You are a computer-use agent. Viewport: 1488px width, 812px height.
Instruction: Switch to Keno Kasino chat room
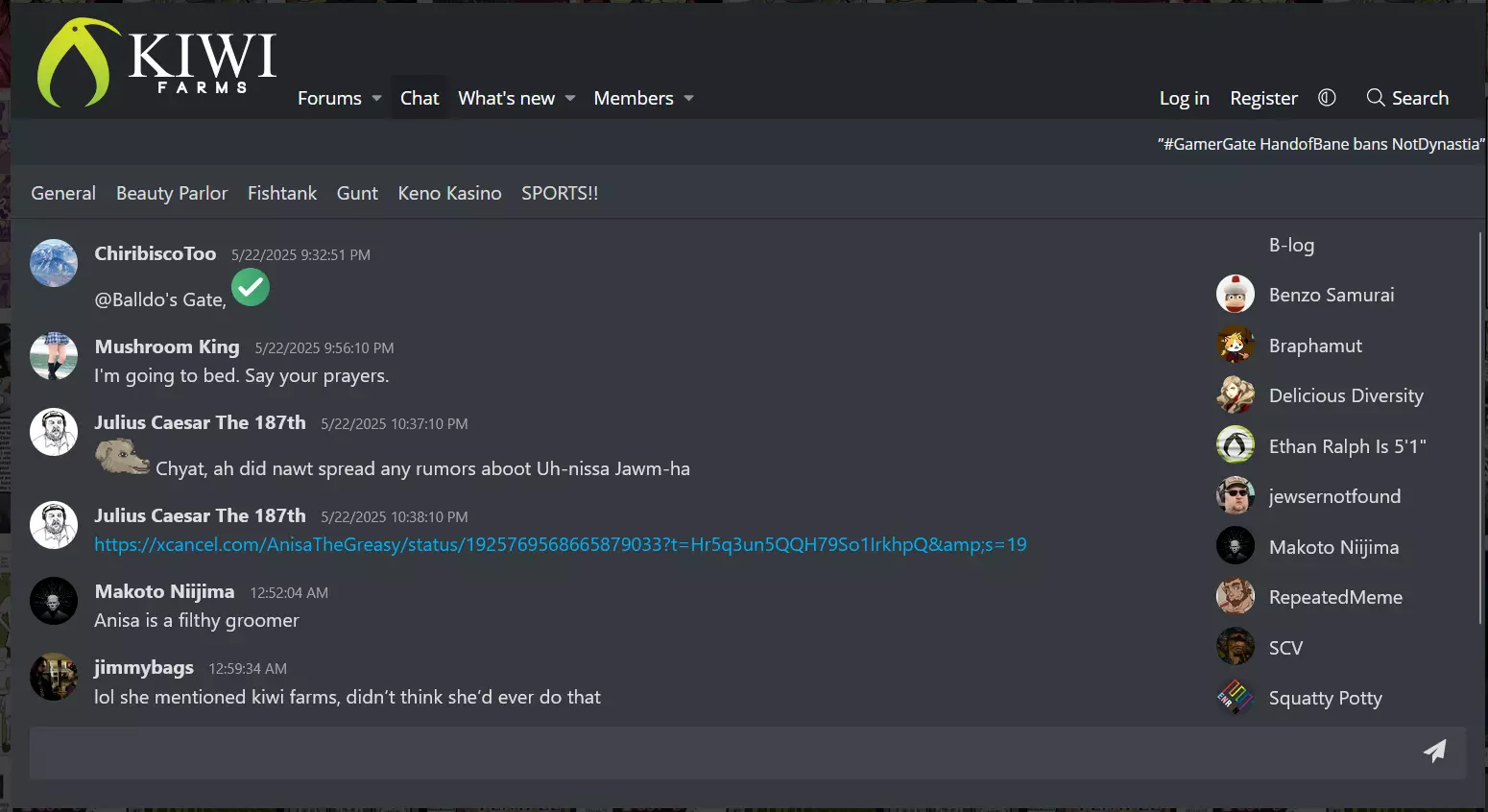tap(449, 193)
